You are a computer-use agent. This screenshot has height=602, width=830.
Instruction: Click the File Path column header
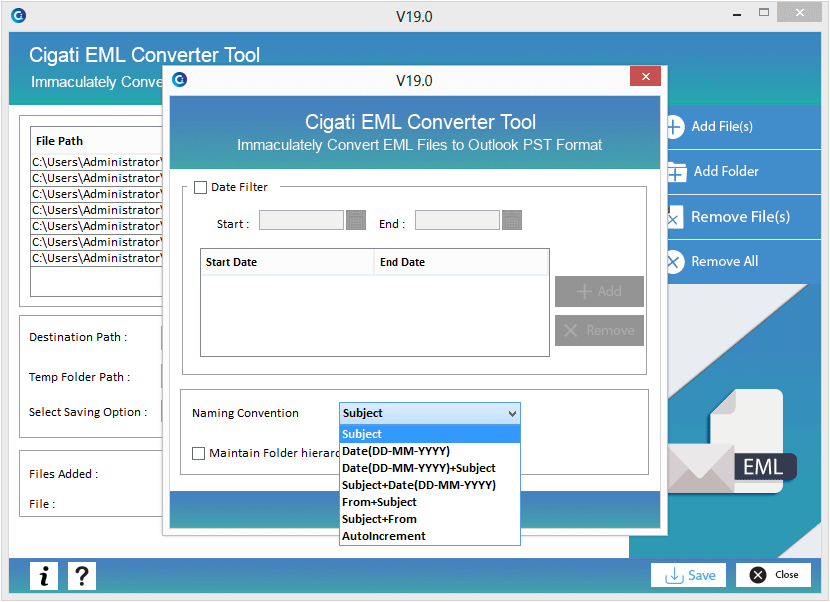(96, 141)
